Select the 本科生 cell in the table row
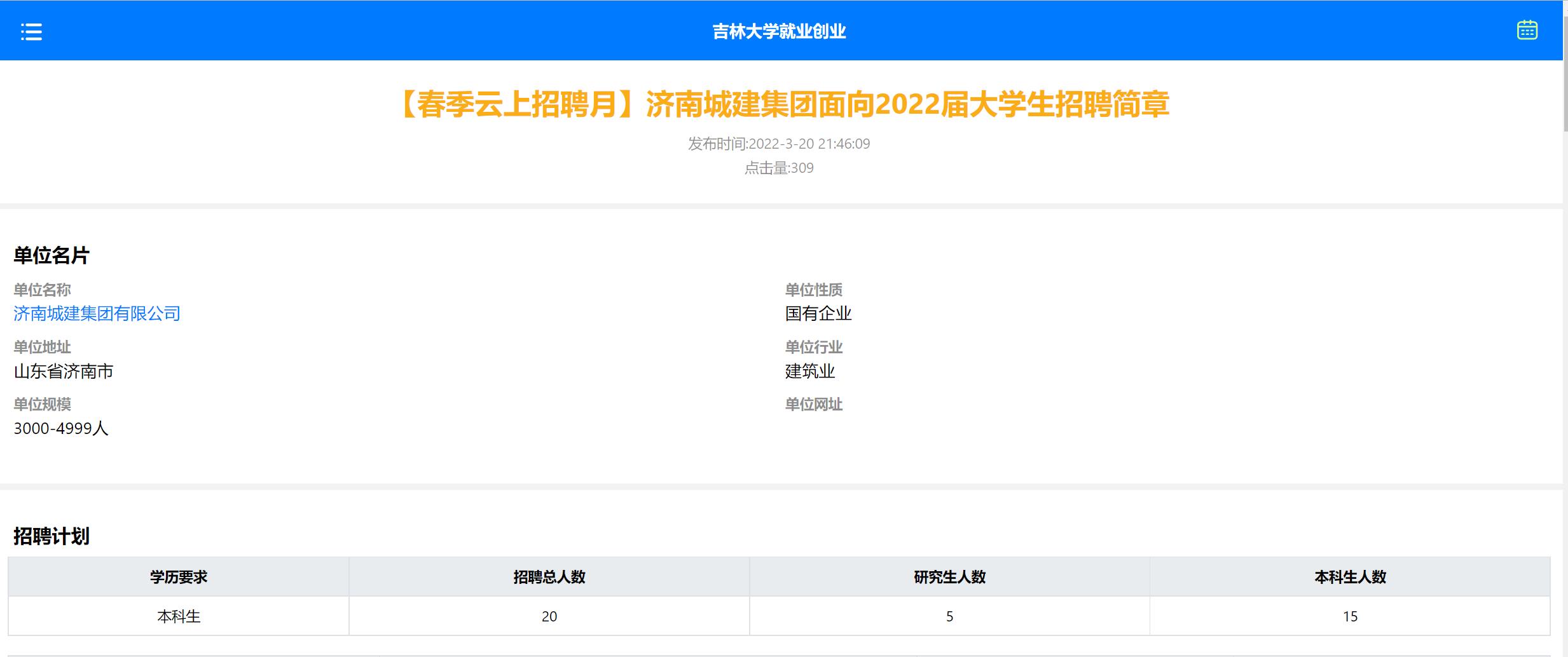This screenshot has width=1568, height=657. (x=179, y=616)
